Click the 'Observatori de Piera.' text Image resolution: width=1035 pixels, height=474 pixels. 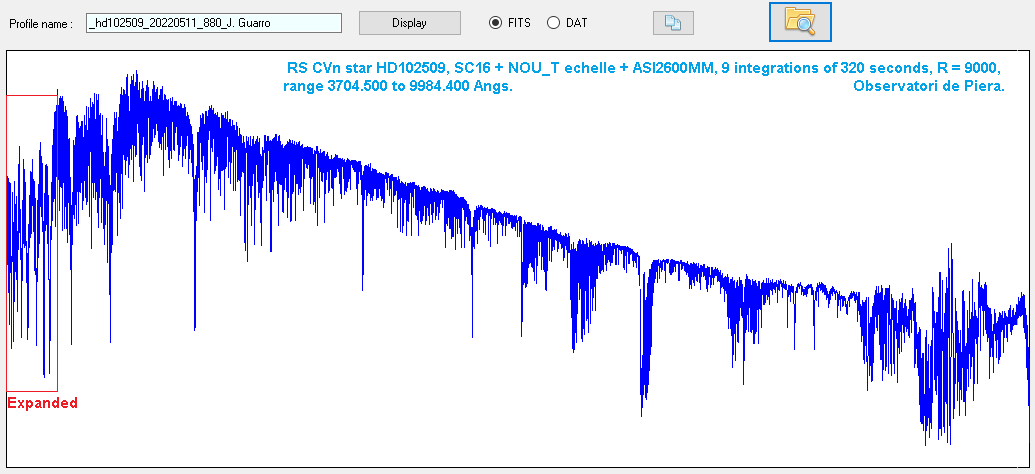(928, 87)
